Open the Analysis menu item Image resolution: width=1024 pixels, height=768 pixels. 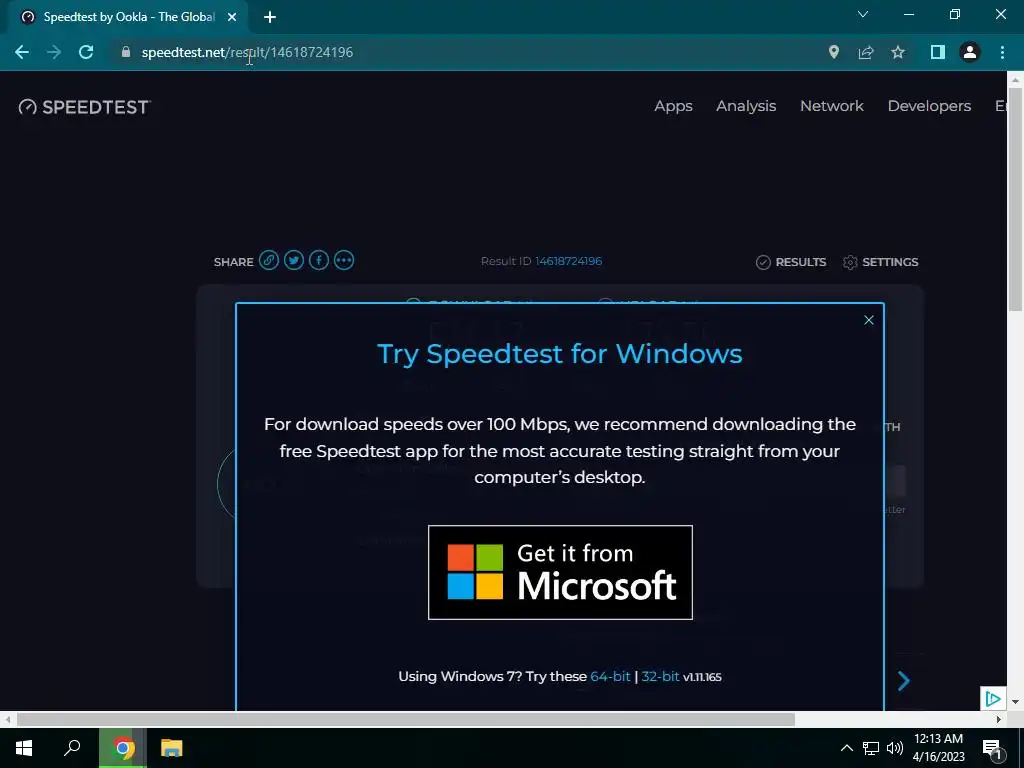[746, 106]
